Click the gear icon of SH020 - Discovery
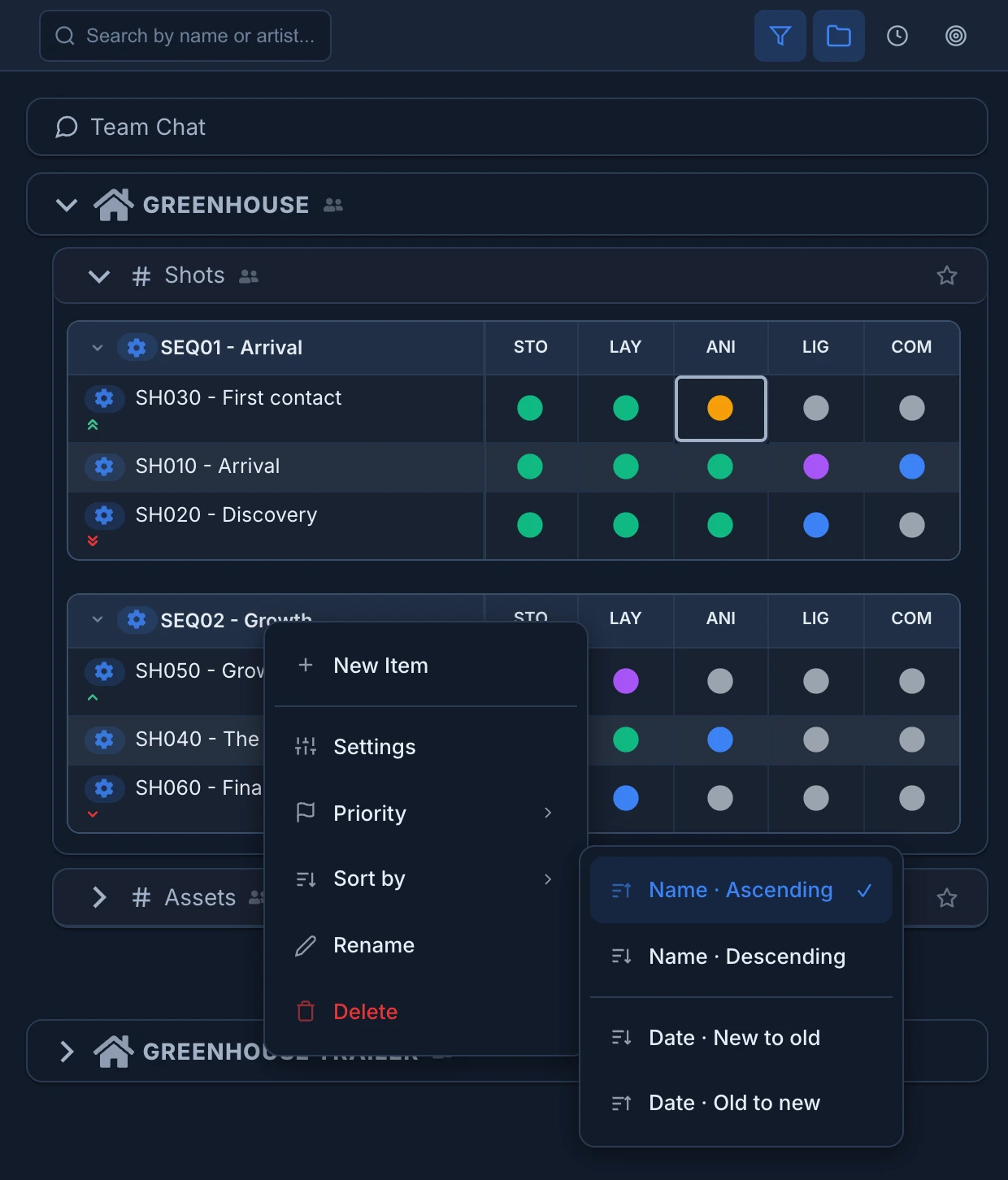Screen dimensions: 1008x1180 pos(104,515)
